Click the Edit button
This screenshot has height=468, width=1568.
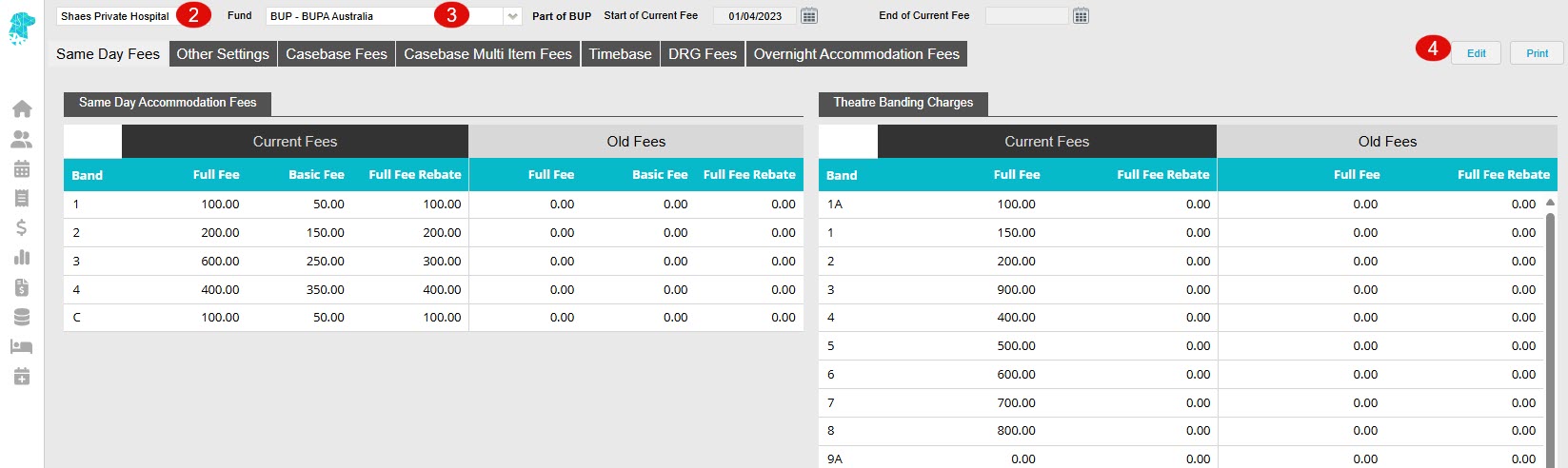(1476, 53)
